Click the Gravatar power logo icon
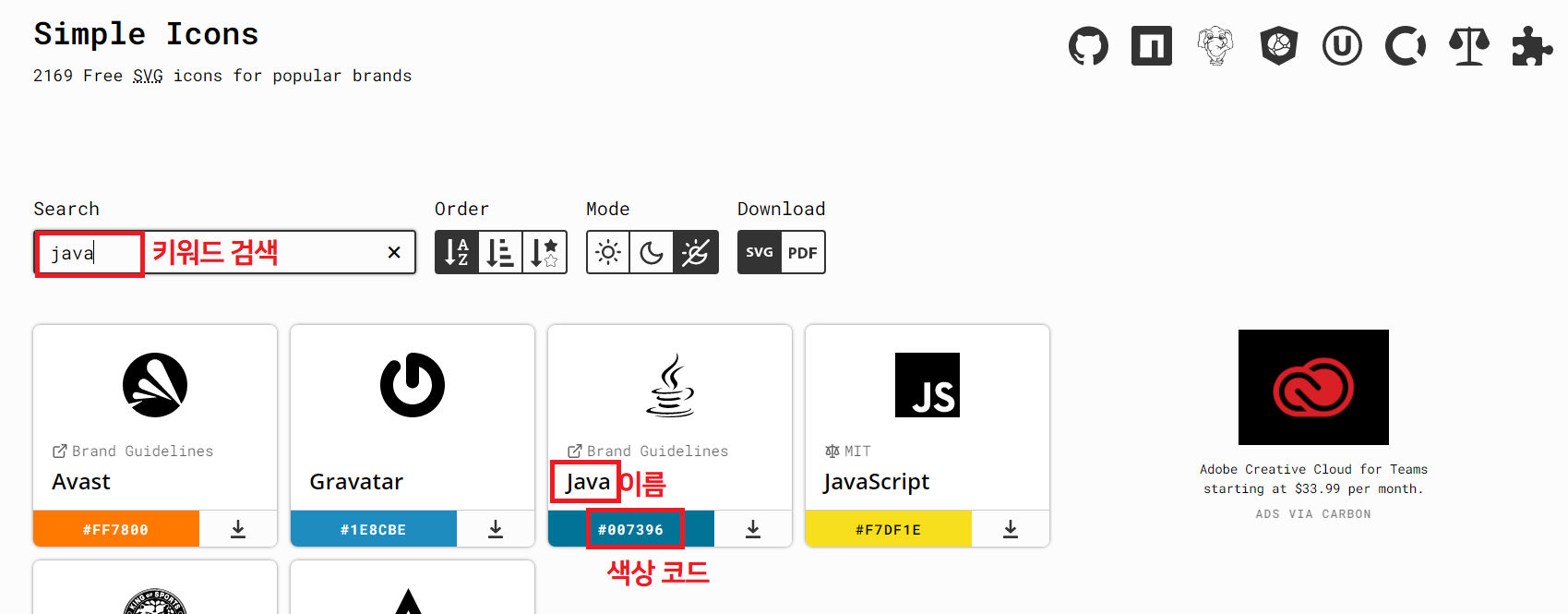Viewport: 1568px width, 614px height. [413, 385]
